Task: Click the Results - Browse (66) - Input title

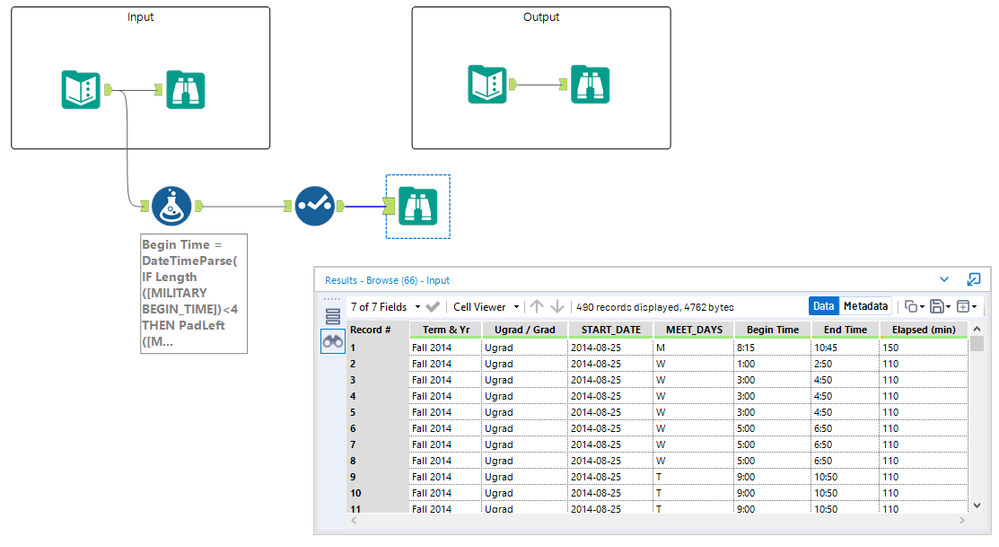Action: [387, 280]
